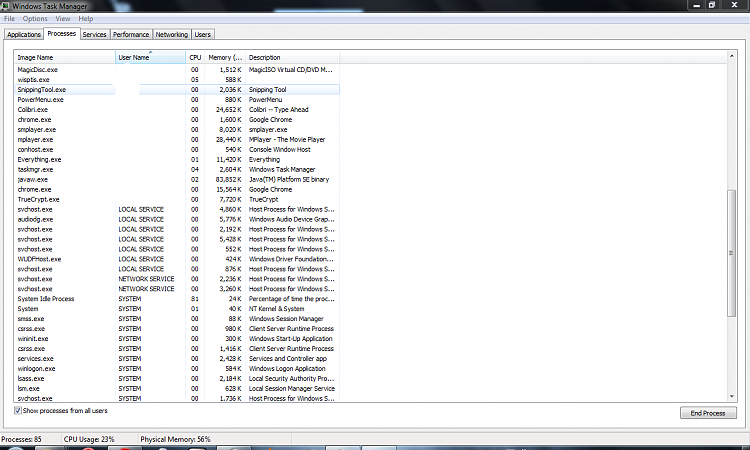
Task: Sort by User Name column header
Action: coord(150,57)
